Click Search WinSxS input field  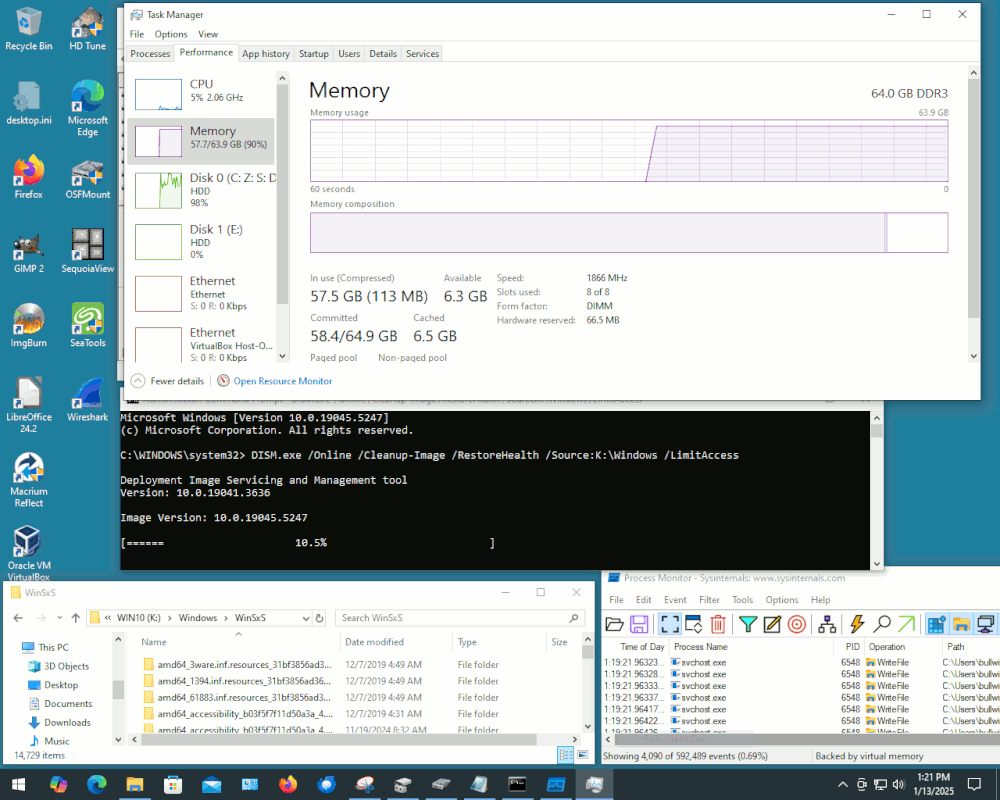pos(459,618)
